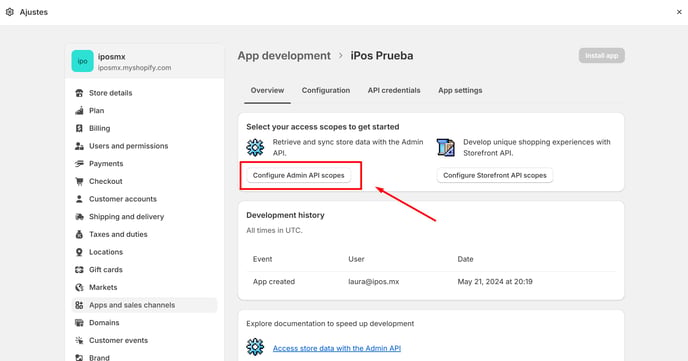Click the Taxes and duties icon

pyautogui.click(x=79, y=234)
